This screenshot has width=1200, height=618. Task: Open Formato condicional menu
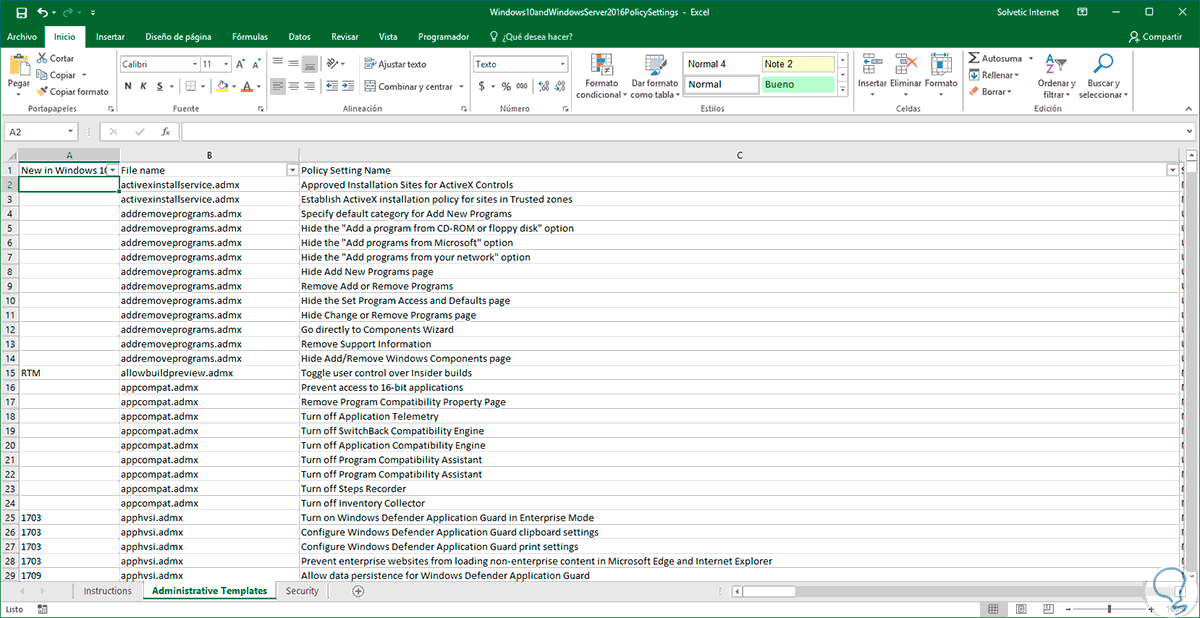601,77
